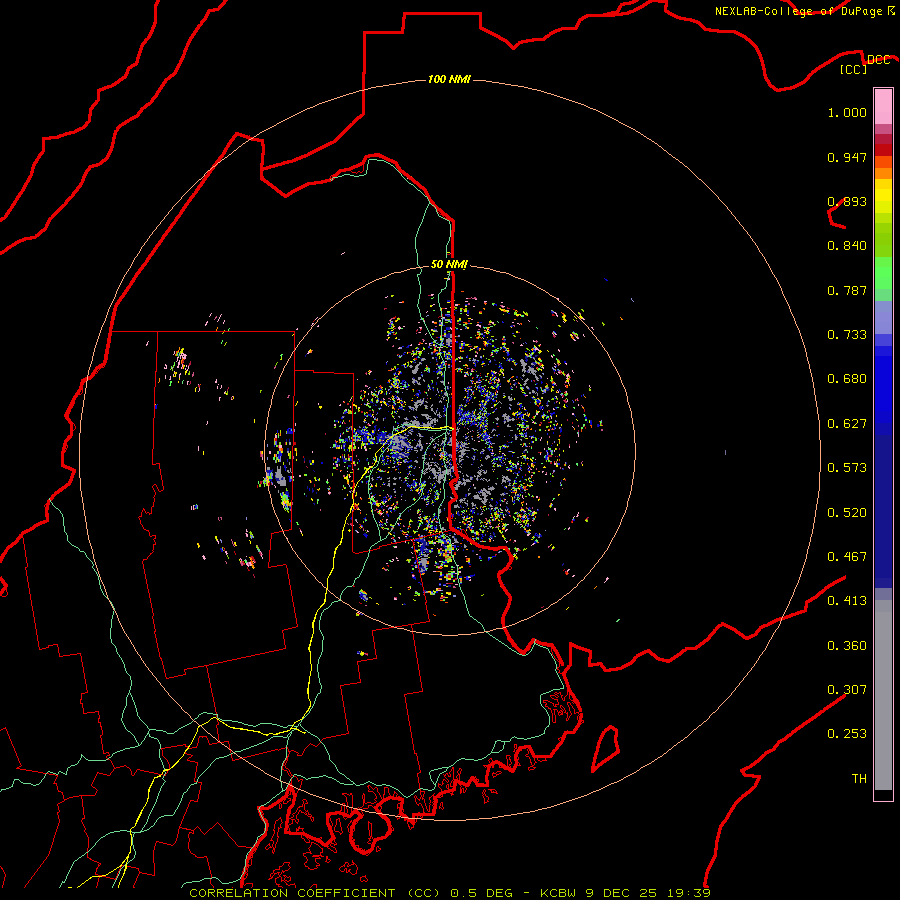The image size is (900, 900).
Task: Click the 0.947 value on the CC legend
Action: click(x=847, y=157)
